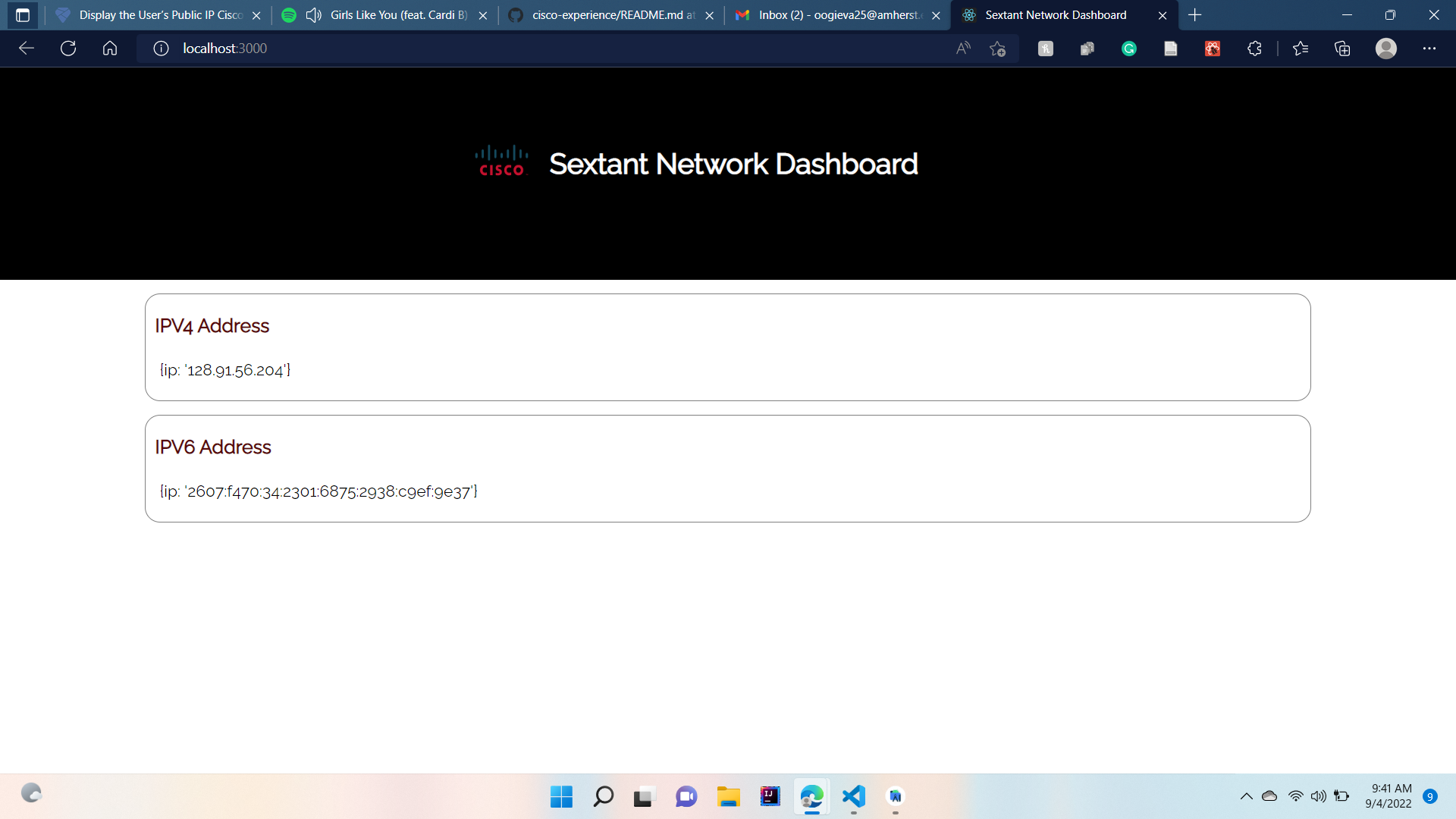The height and width of the screenshot is (819, 1456).
Task: Open Collections panel
Action: coord(1342,49)
